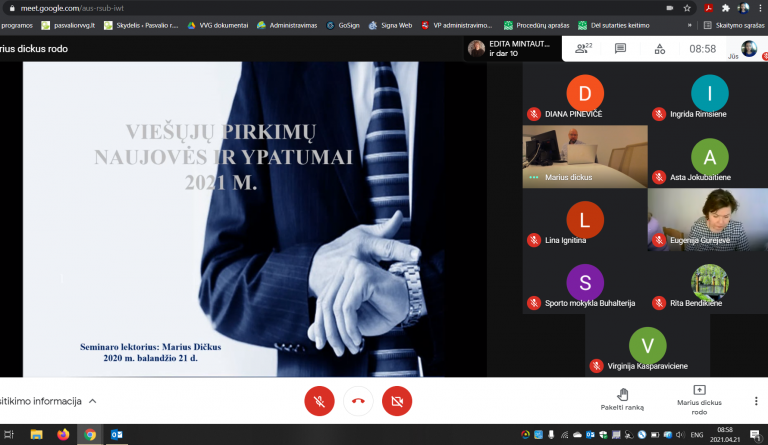This screenshot has height=445, width=768.
Task: Open 'Skaitymo sąrašas' reading list
Action: [734, 25]
